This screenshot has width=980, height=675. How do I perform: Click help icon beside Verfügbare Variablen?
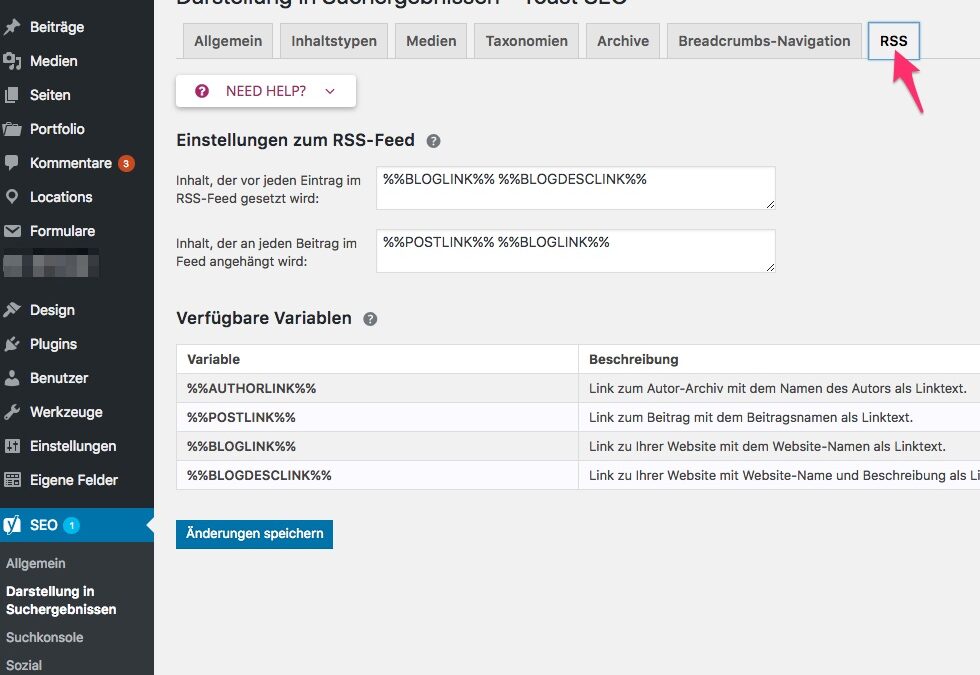click(370, 319)
